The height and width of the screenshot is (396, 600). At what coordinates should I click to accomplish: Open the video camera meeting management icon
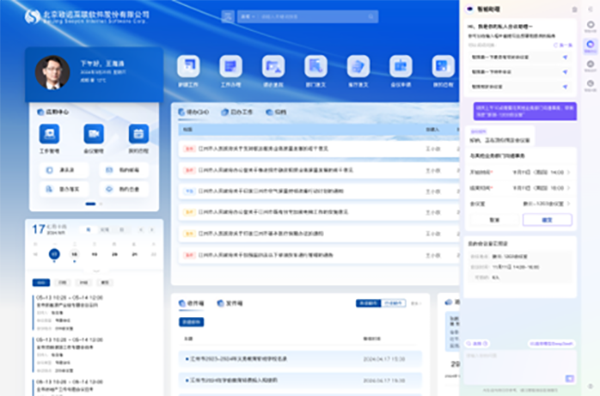94,134
